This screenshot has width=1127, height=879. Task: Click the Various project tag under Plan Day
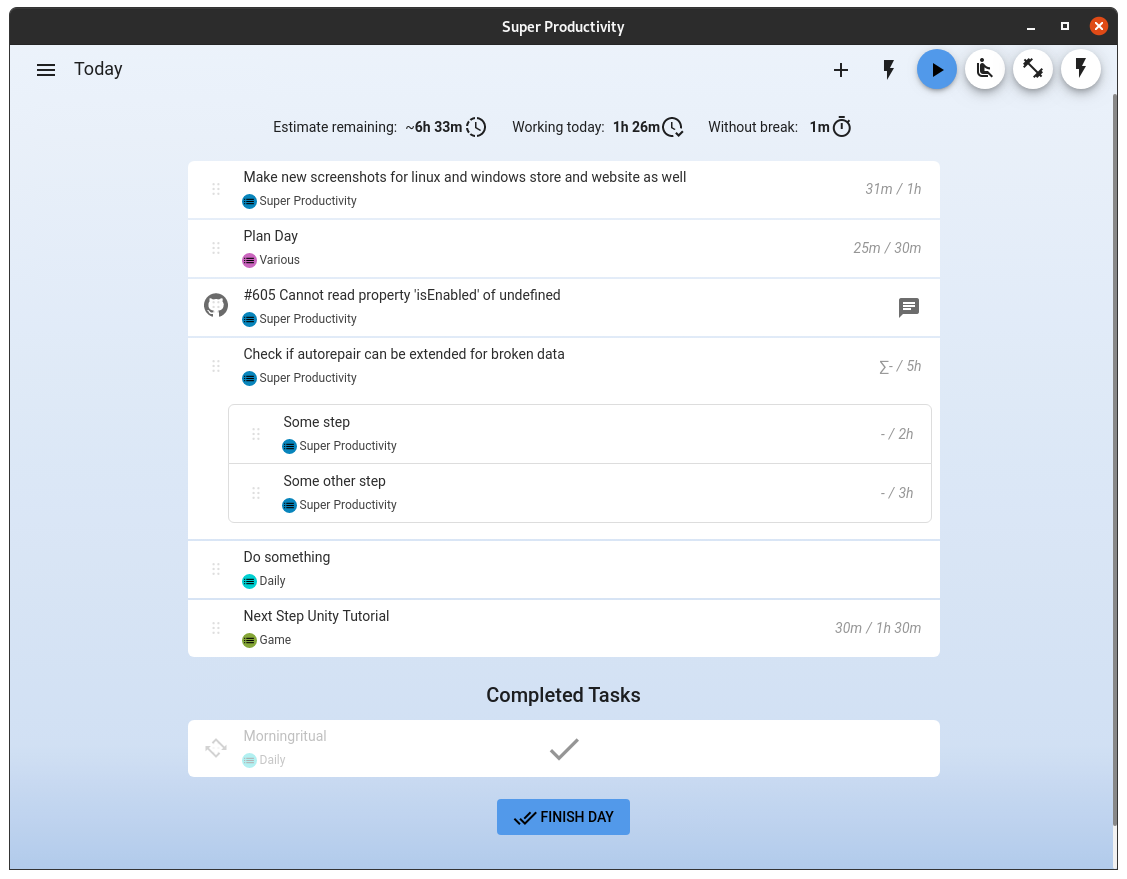[271, 259]
